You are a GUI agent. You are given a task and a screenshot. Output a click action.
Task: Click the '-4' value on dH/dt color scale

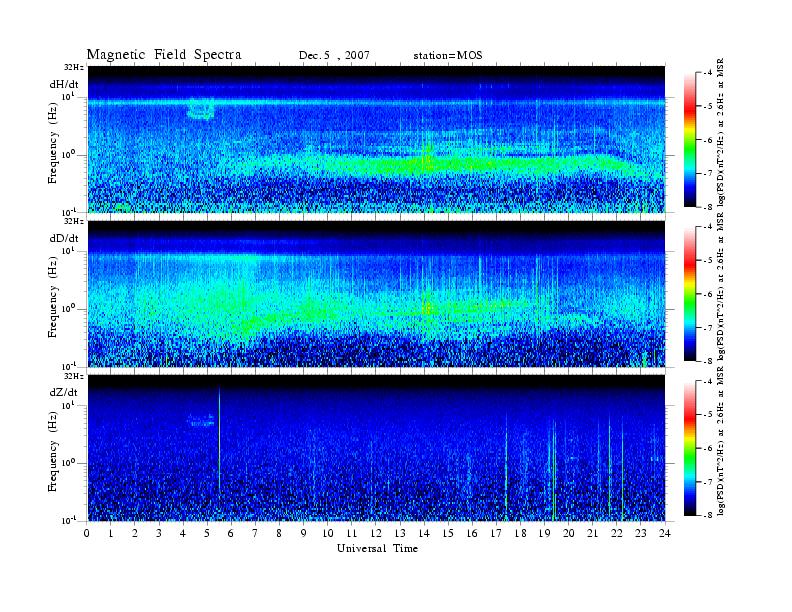709,73
